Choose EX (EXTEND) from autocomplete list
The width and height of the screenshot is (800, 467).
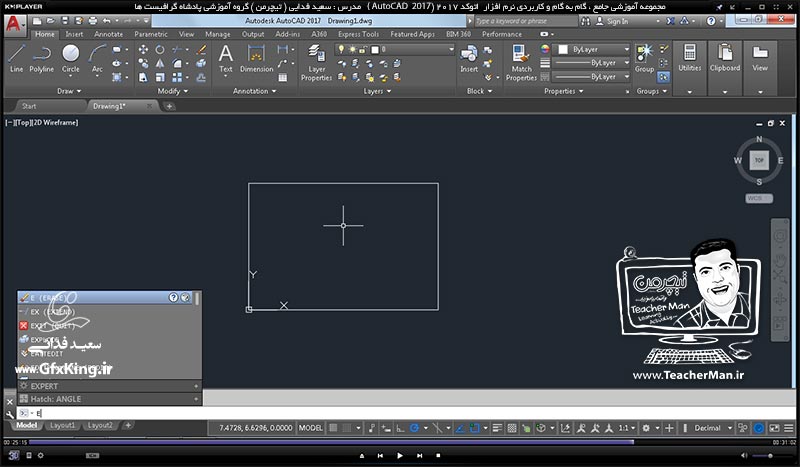point(106,311)
